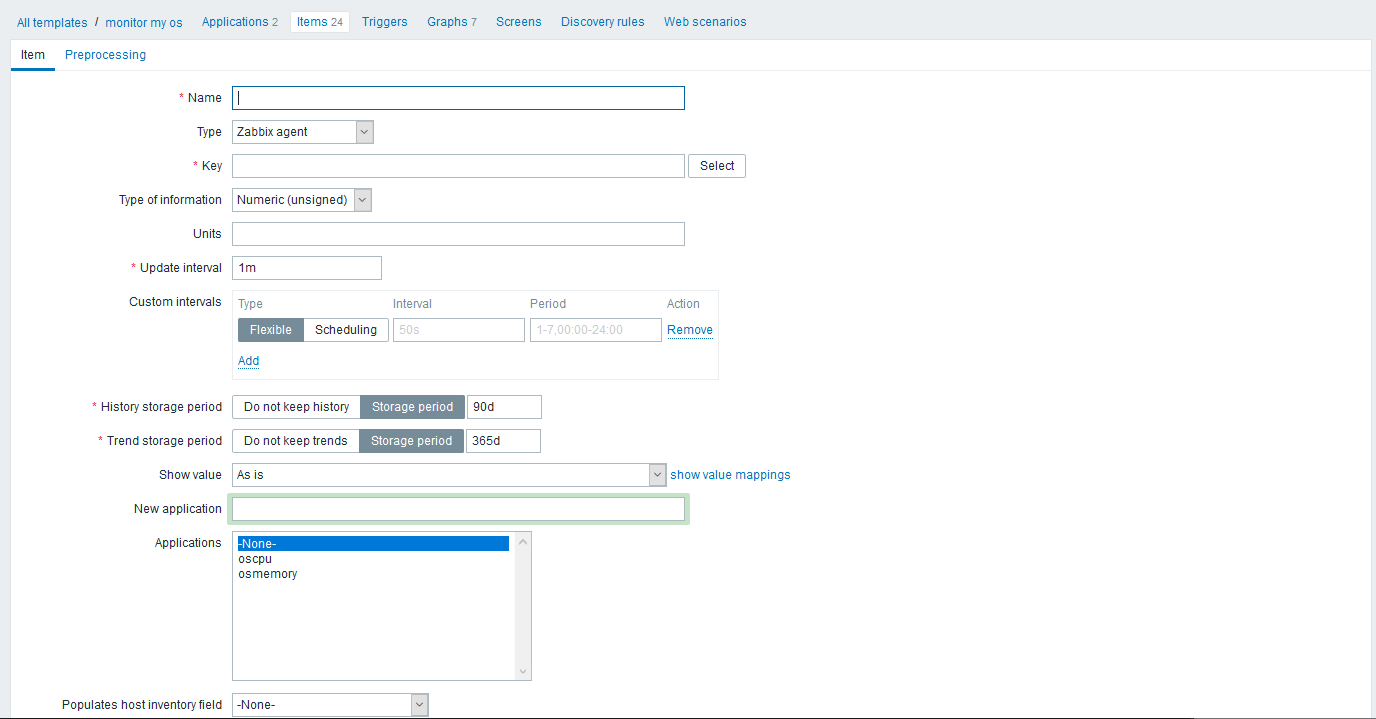Add a new custom interval
This screenshot has height=719, width=1376.
[247, 361]
